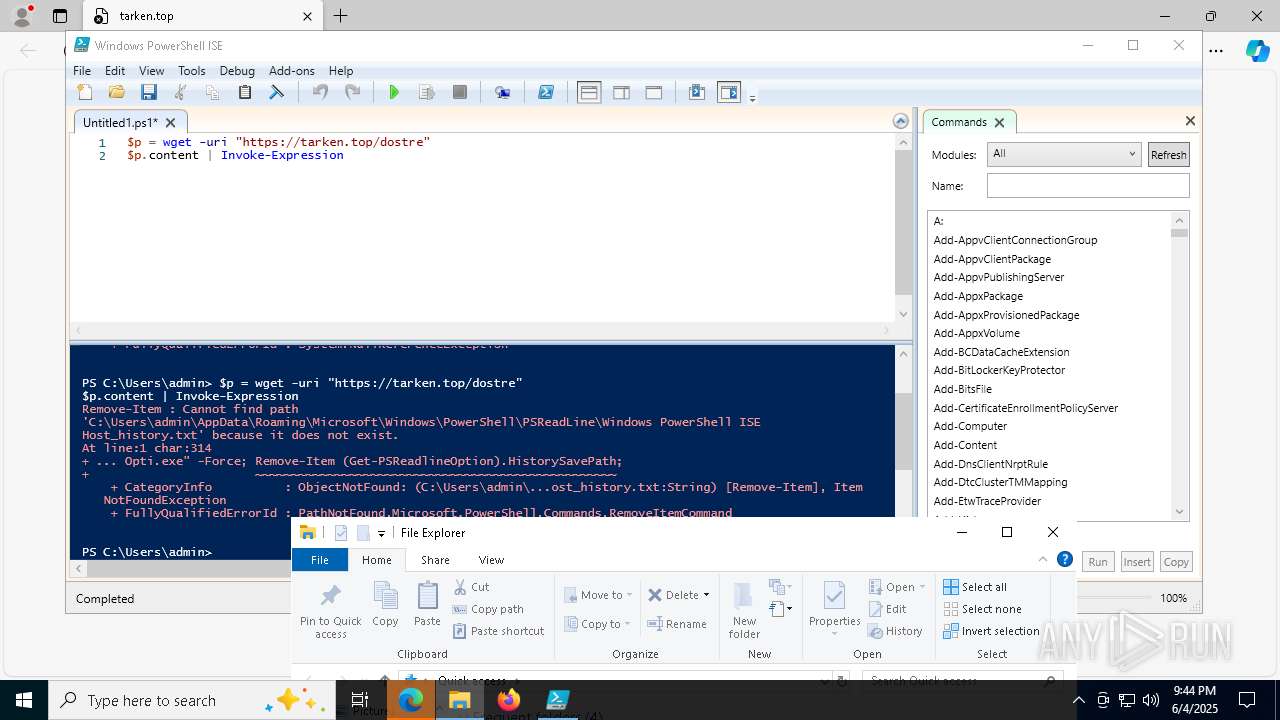Click the Paste clipboard icon in ISE toolbar
The height and width of the screenshot is (720, 1280).
click(245, 92)
